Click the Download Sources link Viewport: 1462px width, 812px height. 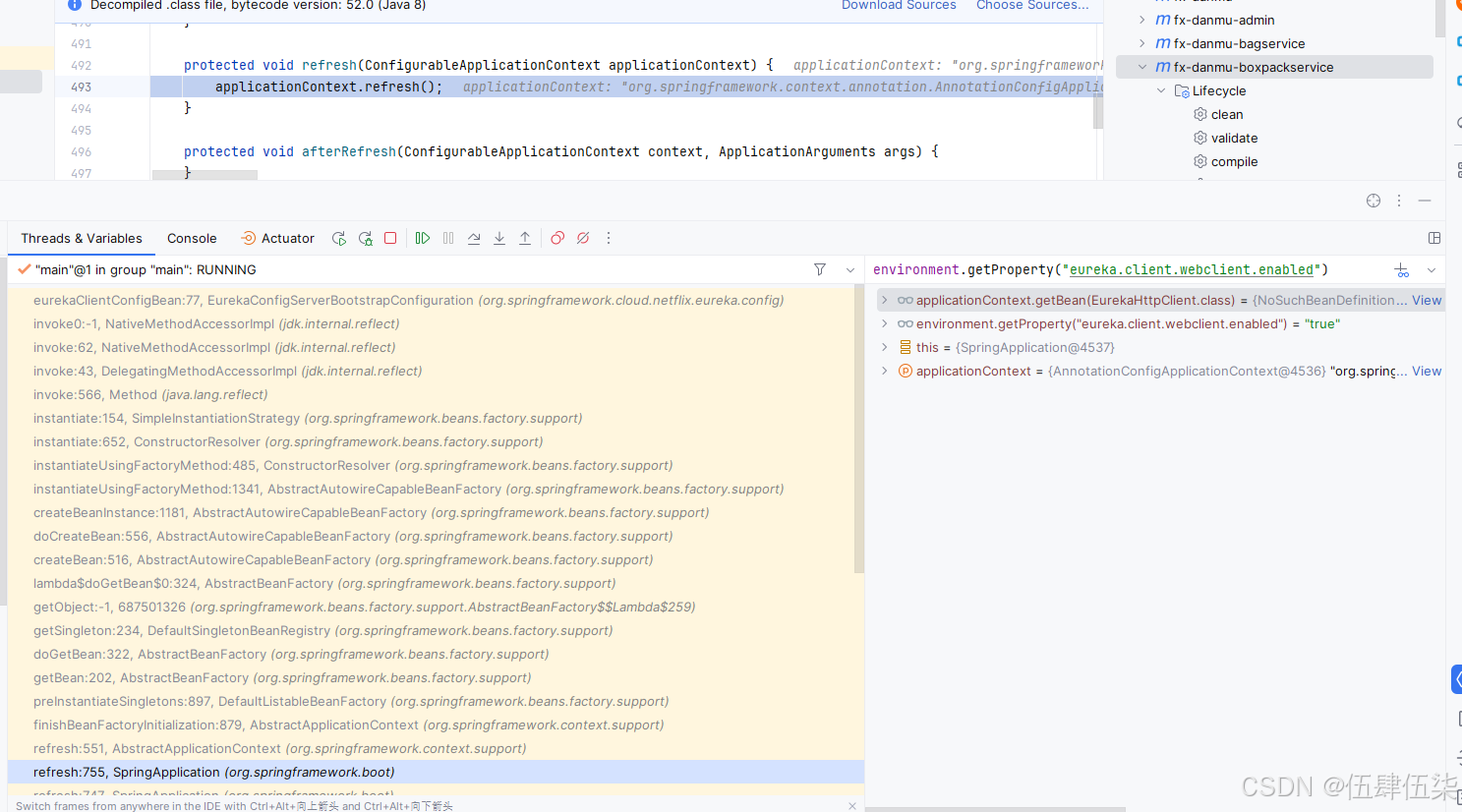[x=899, y=5]
